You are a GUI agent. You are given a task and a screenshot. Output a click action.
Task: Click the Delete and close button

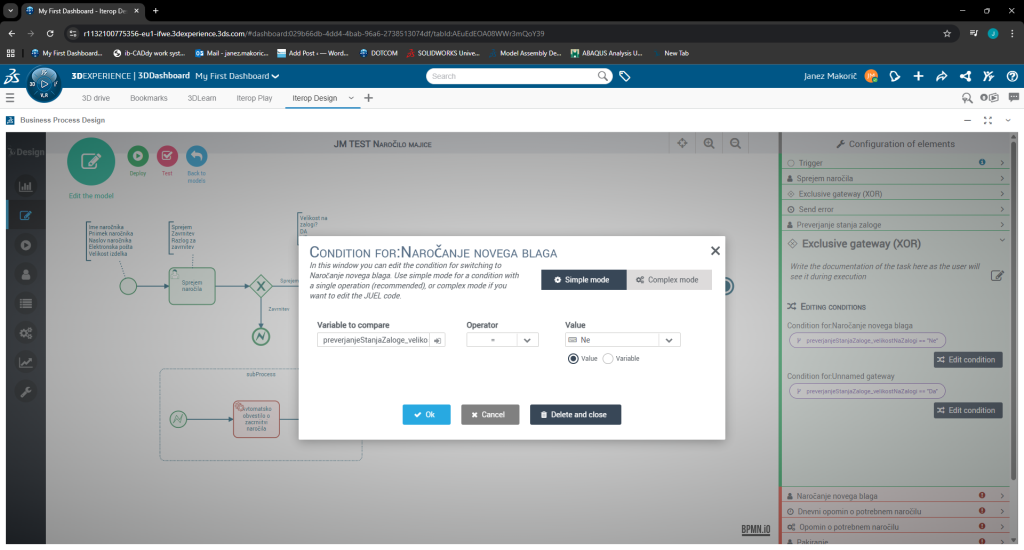tap(575, 414)
